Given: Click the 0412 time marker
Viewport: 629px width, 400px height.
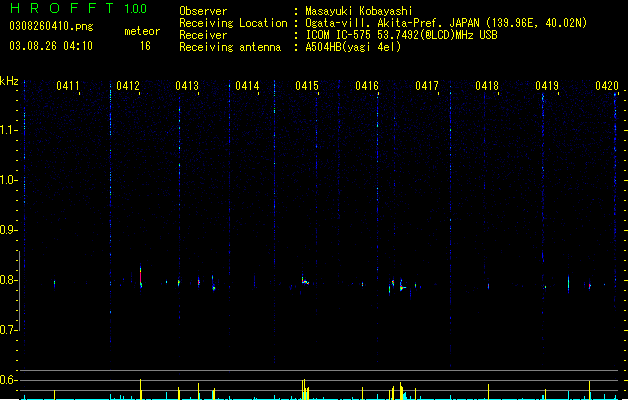Looking at the screenshot, I should pyautogui.click(x=128, y=86).
